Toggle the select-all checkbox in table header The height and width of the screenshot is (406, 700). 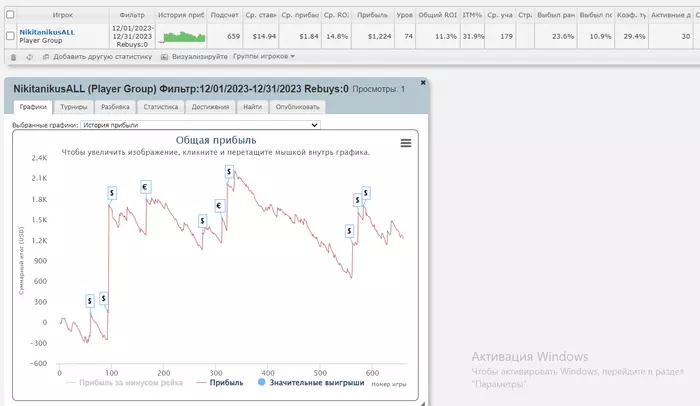(10, 15)
